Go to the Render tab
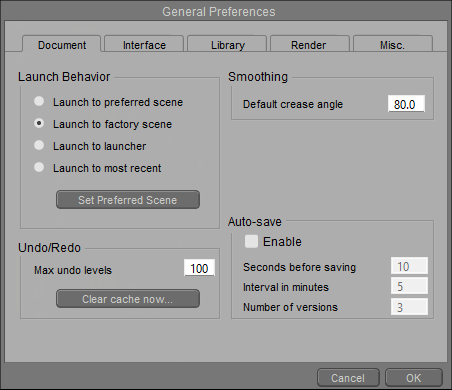Viewport: 452px width, 390px height. (x=309, y=44)
